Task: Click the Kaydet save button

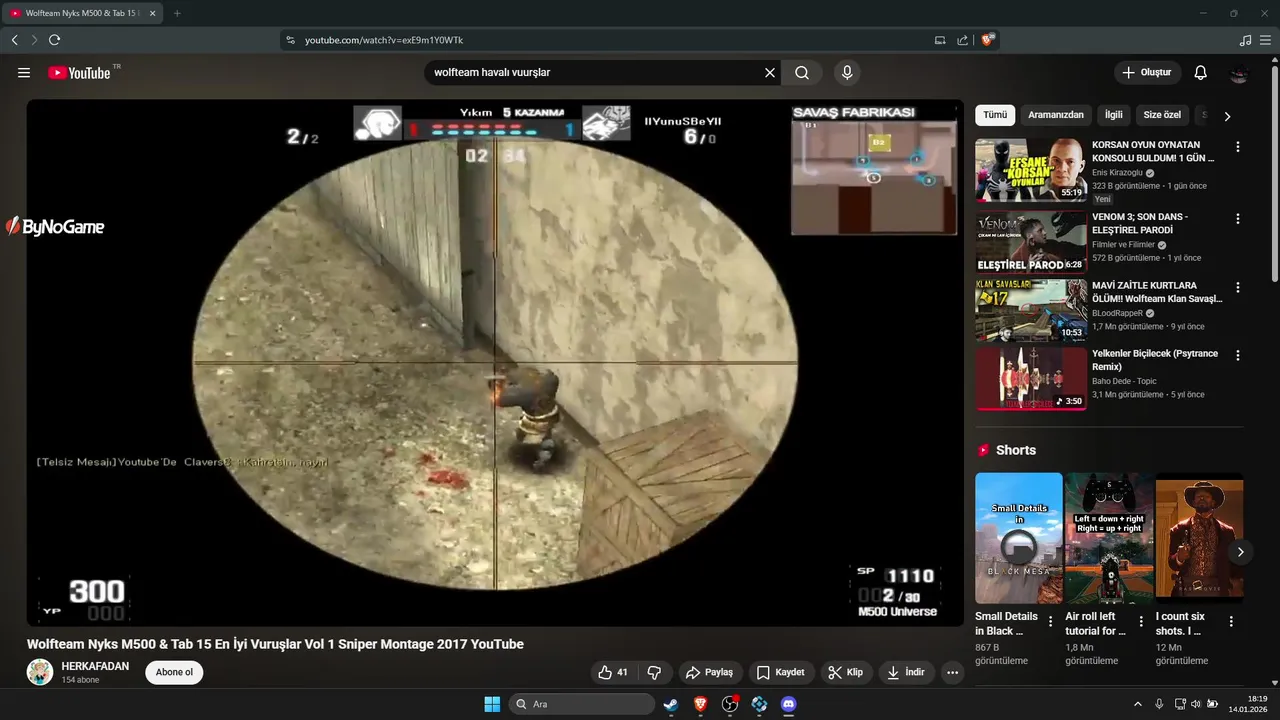Action: click(780, 672)
